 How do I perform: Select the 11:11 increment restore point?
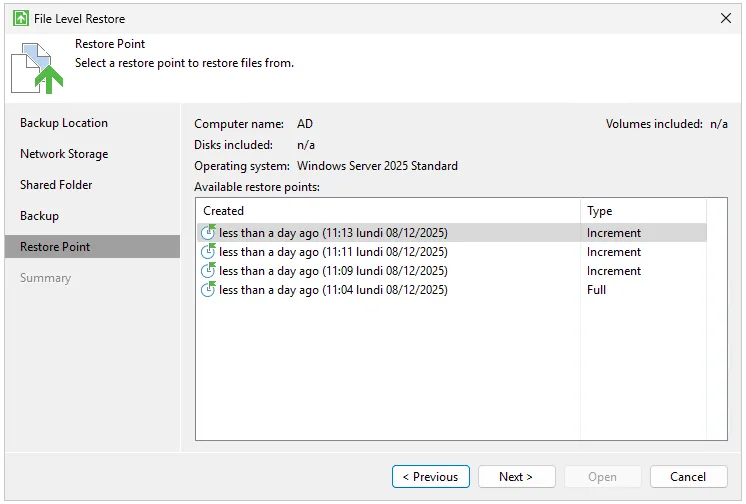point(333,252)
